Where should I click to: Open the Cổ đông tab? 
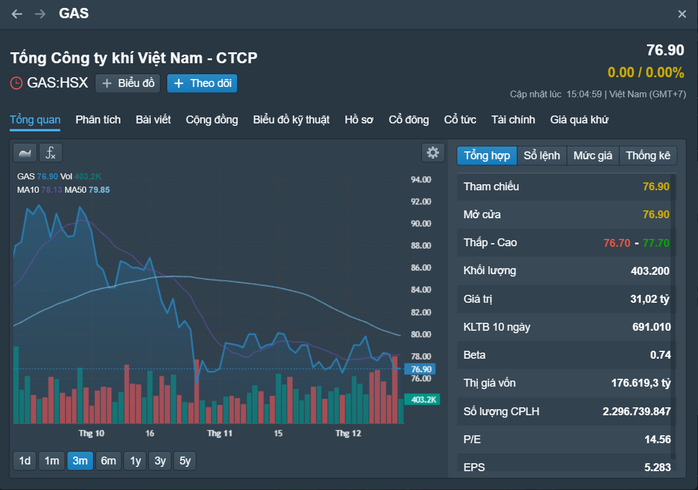[x=409, y=120]
